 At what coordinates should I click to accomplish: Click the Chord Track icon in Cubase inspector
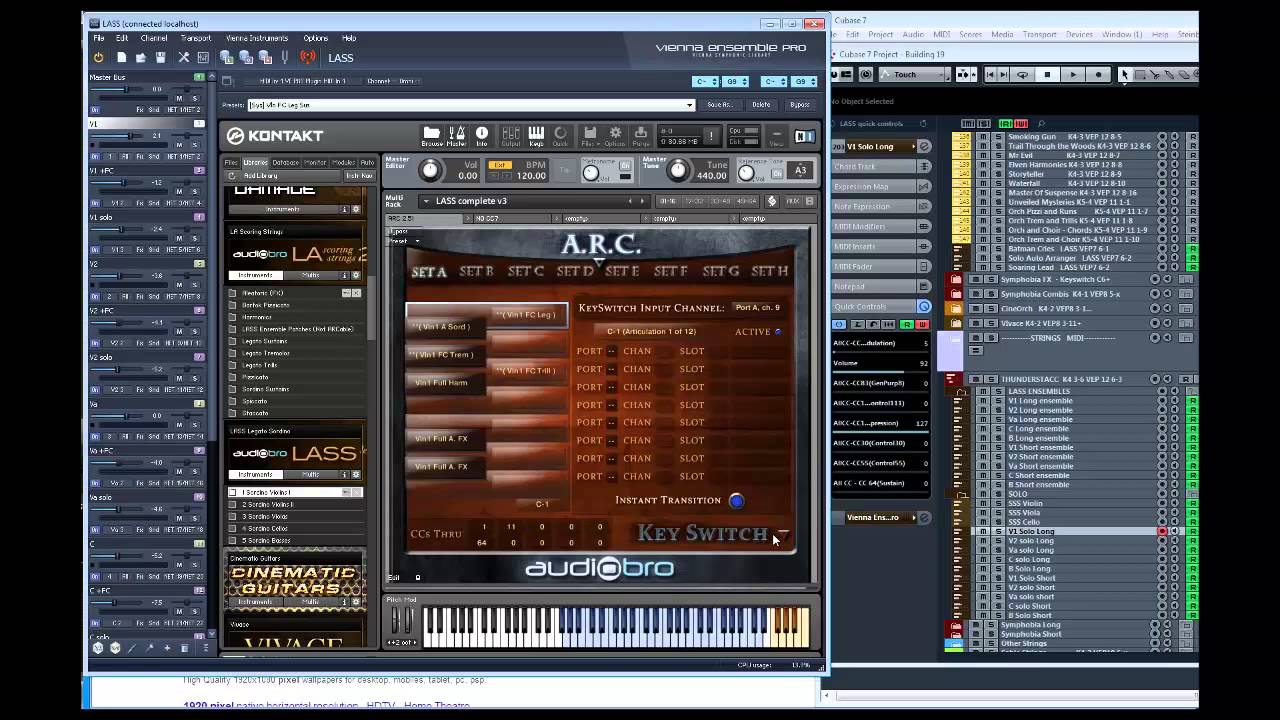pos(924,166)
